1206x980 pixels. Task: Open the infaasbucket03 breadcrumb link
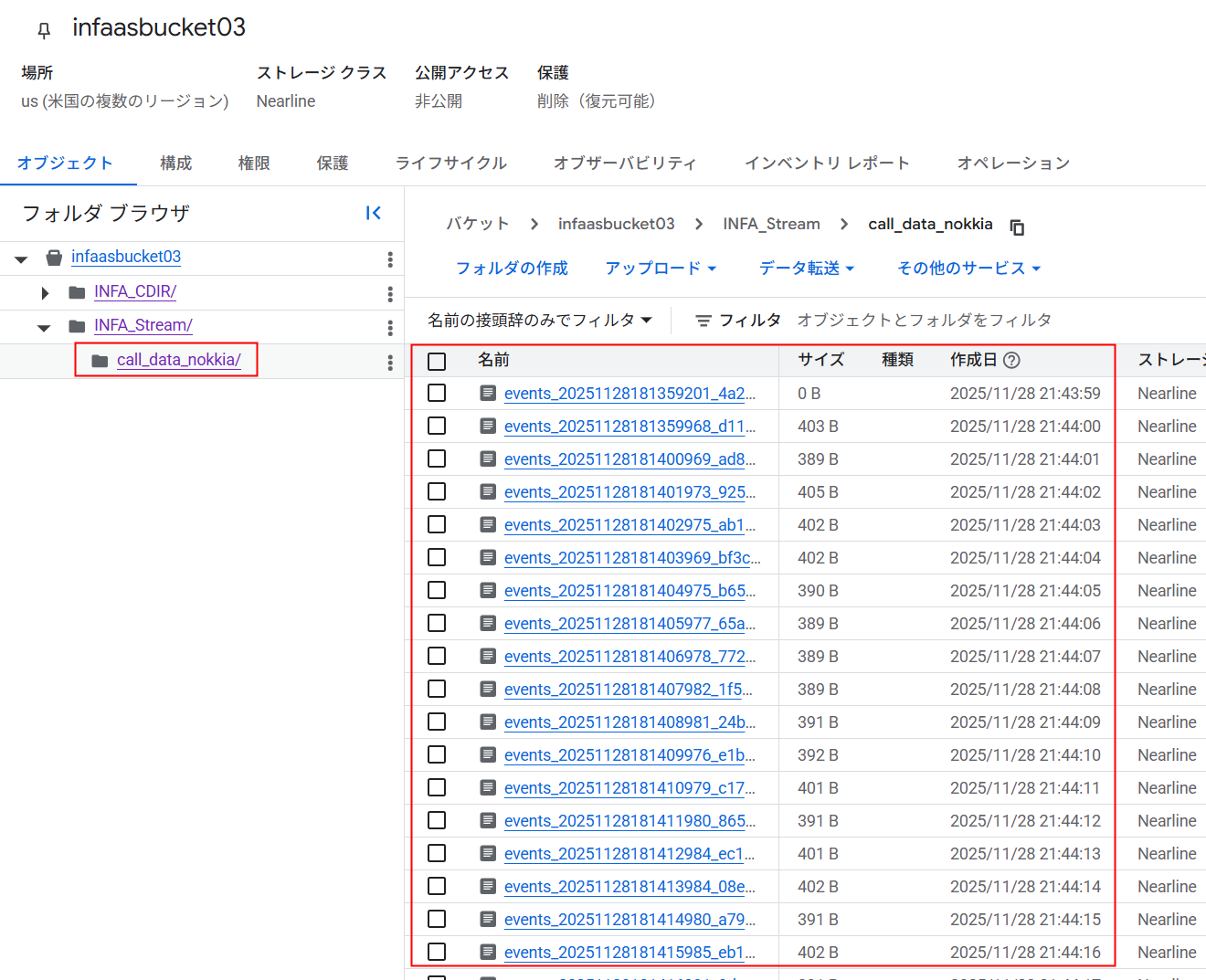point(616,224)
